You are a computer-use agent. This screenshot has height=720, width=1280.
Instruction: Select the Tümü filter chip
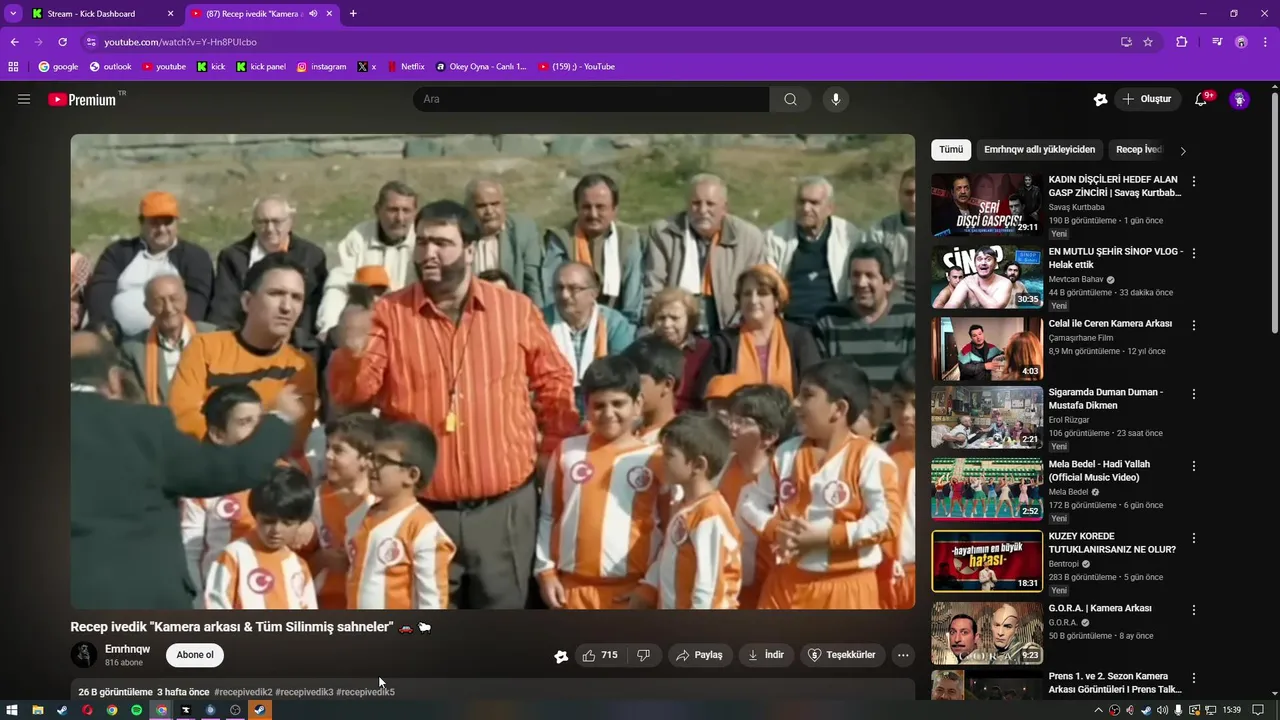[x=951, y=150]
